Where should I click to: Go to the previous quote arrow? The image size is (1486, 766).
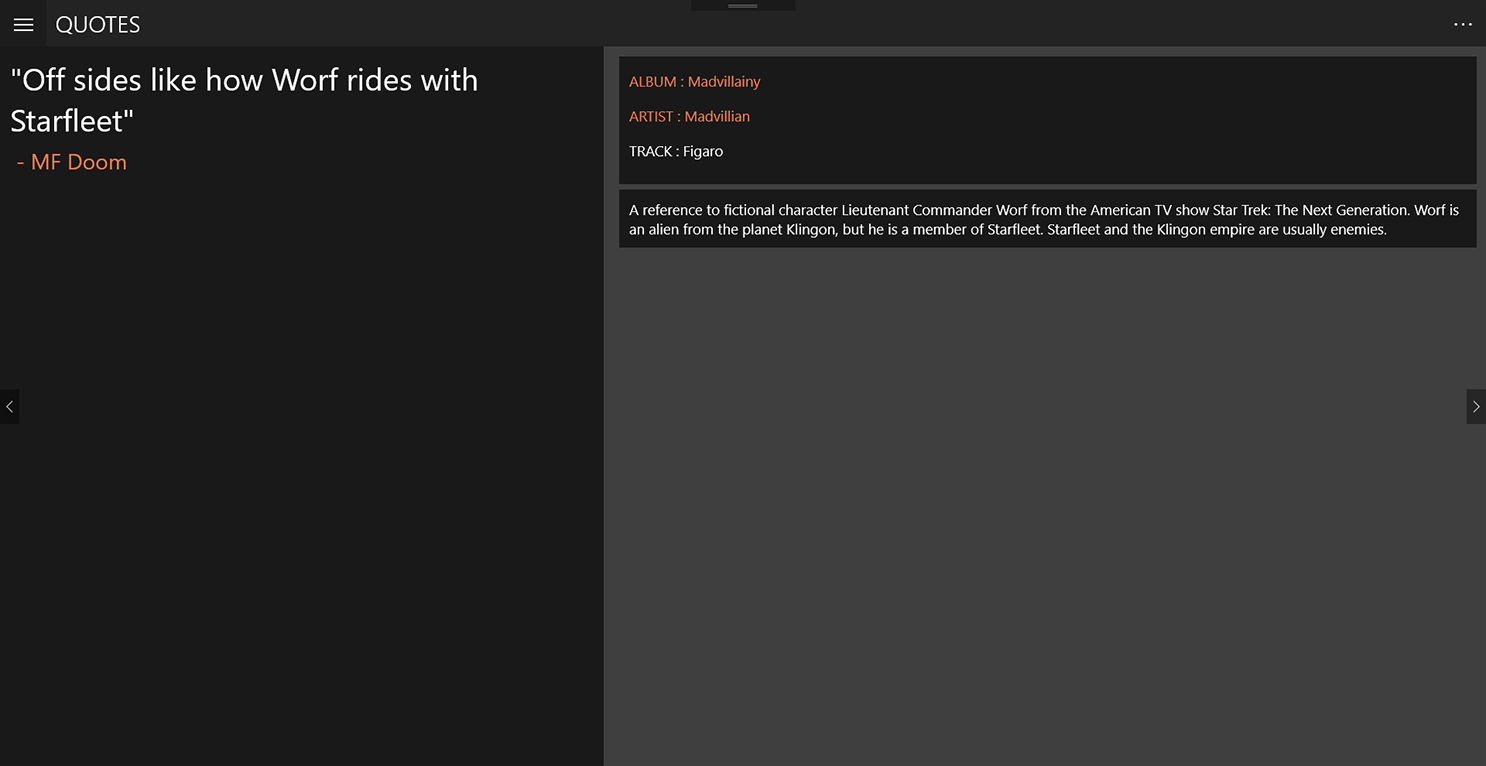9,407
